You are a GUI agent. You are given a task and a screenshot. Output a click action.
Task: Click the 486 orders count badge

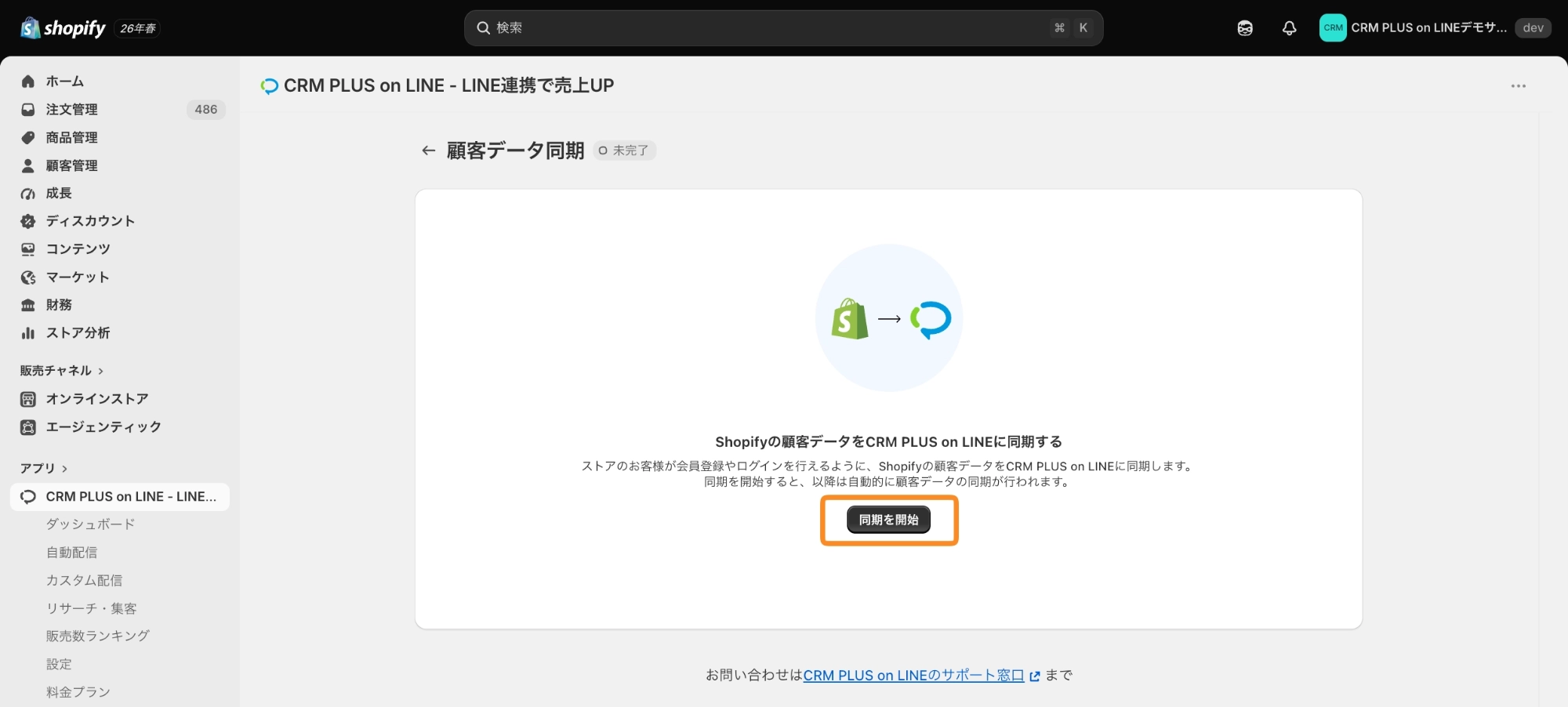coord(206,110)
